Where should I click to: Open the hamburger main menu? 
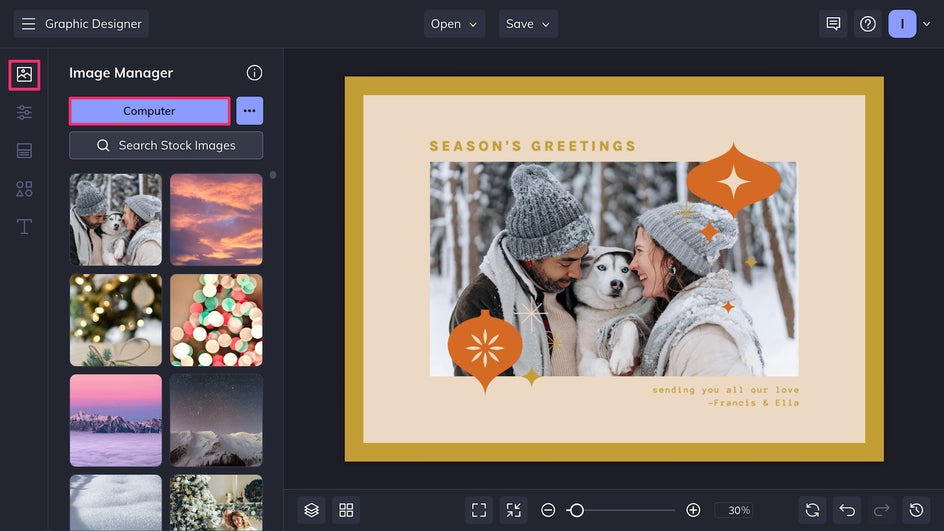click(x=28, y=23)
